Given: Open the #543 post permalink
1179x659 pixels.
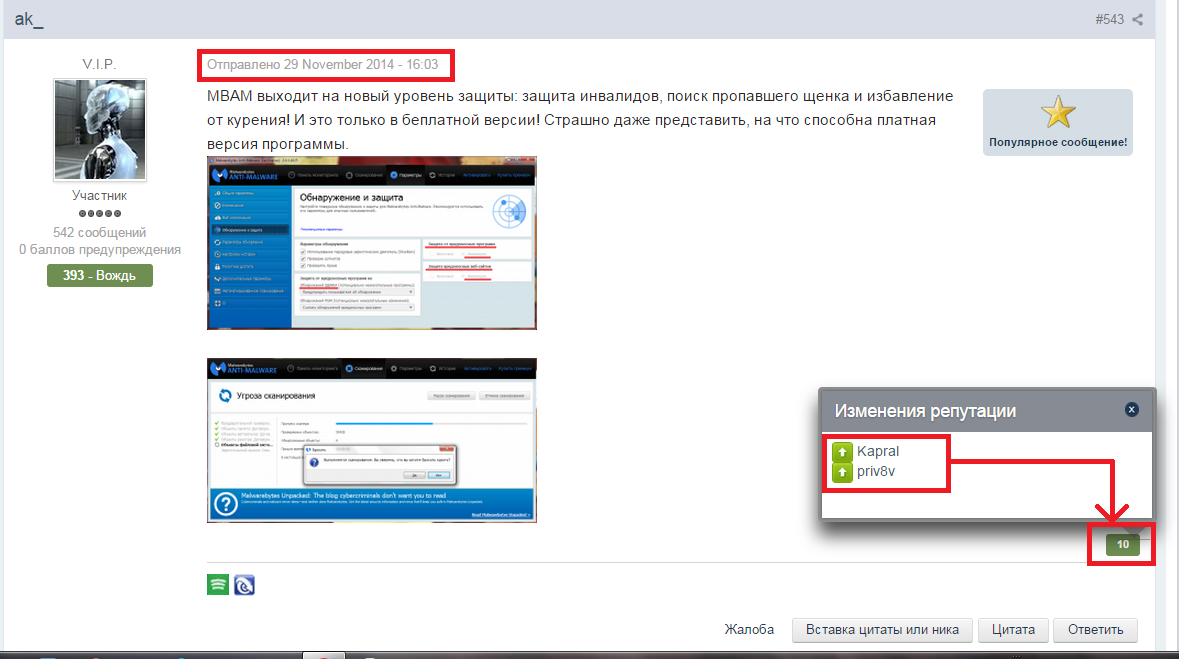Looking at the screenshot, I should click(x=1109, y=20).
